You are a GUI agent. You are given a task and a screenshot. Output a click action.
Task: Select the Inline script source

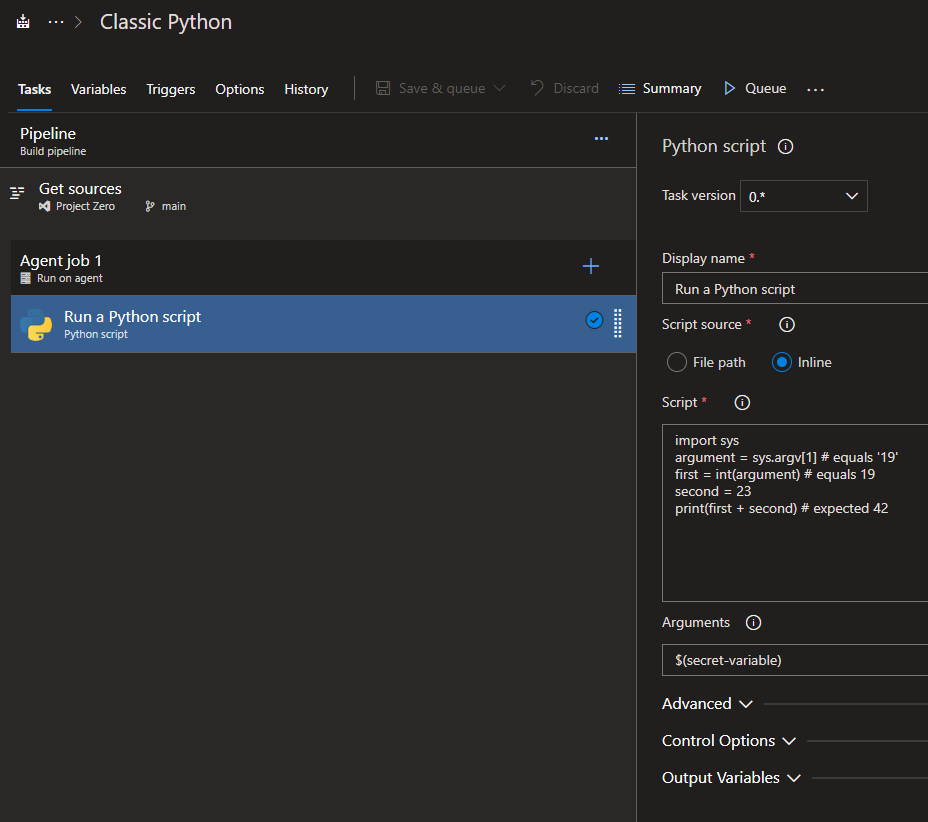click(782, 362)
